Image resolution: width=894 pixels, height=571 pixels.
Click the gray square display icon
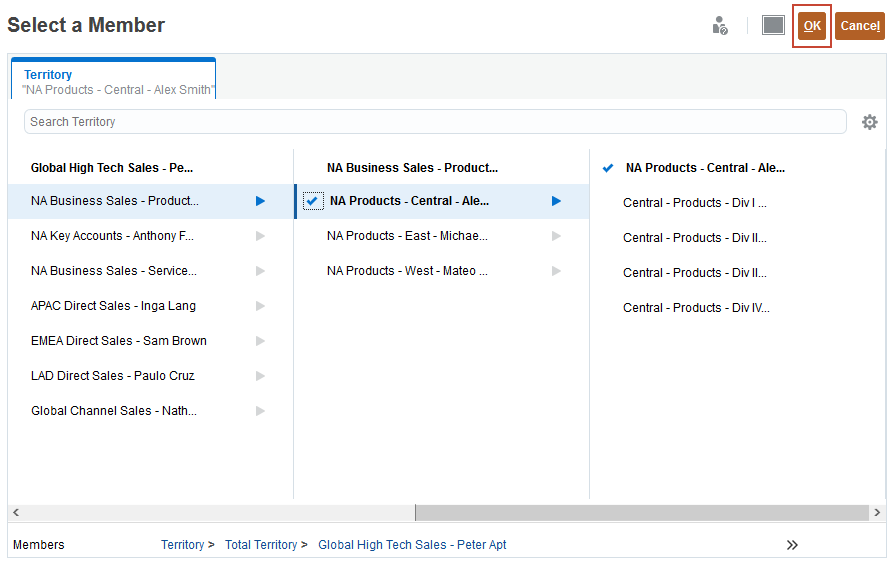click(773, 25)
